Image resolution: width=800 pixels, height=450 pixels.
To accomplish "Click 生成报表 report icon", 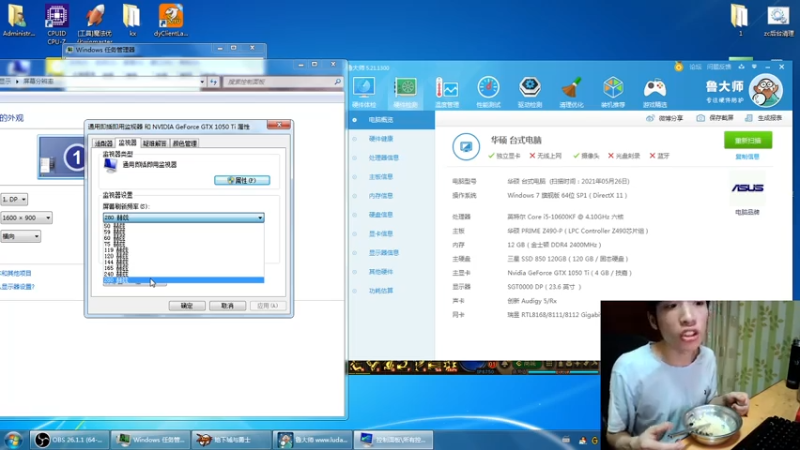I will 748,118.
